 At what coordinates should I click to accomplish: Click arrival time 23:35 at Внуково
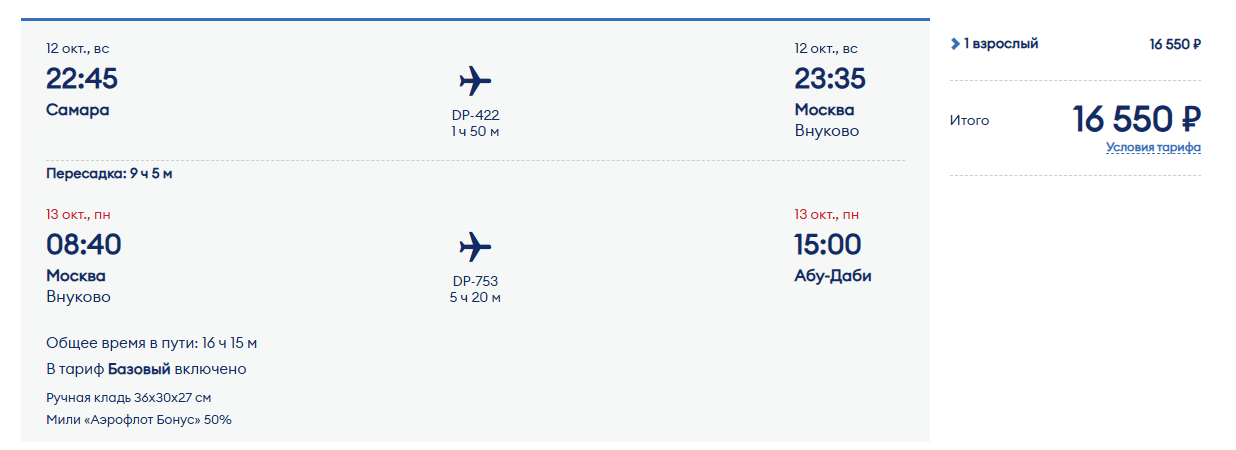pyautogui.click(x=830, y=78)
